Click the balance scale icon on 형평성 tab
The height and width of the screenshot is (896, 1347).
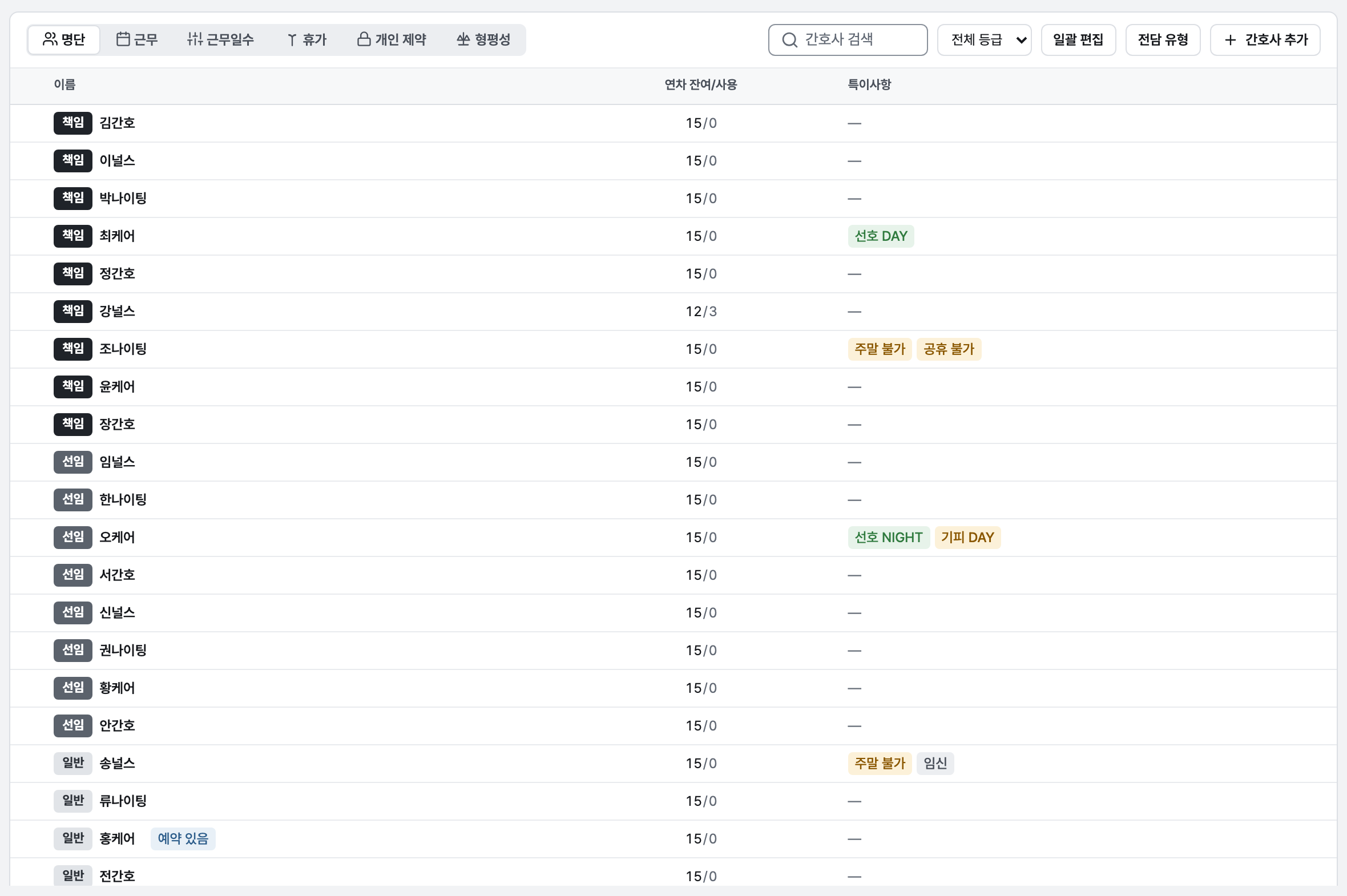click(463, 39)
